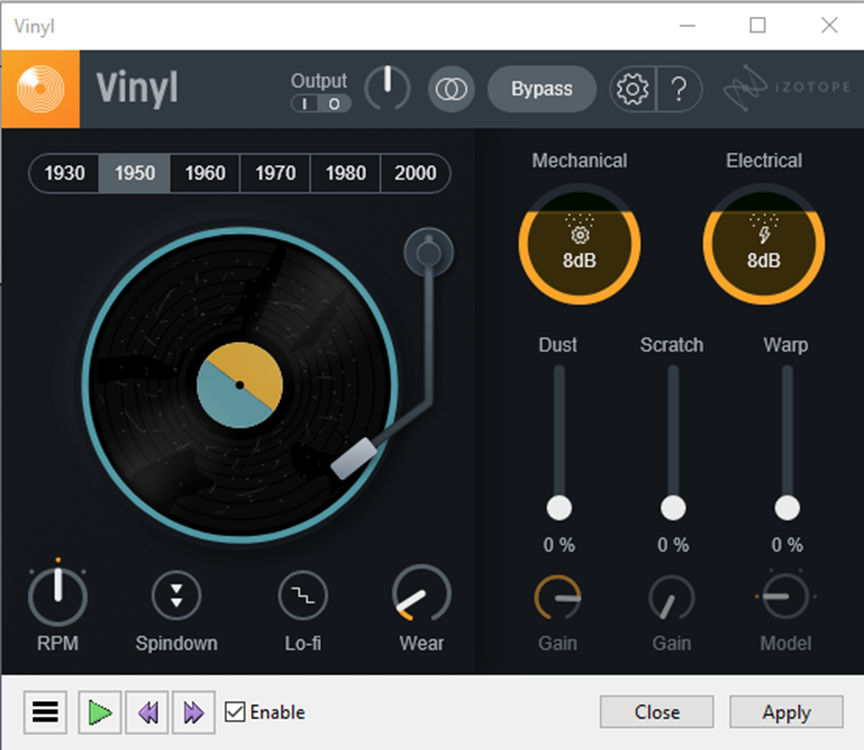Click the tonearm pivot base
864x750 pixels.
(x=429, y=252)
